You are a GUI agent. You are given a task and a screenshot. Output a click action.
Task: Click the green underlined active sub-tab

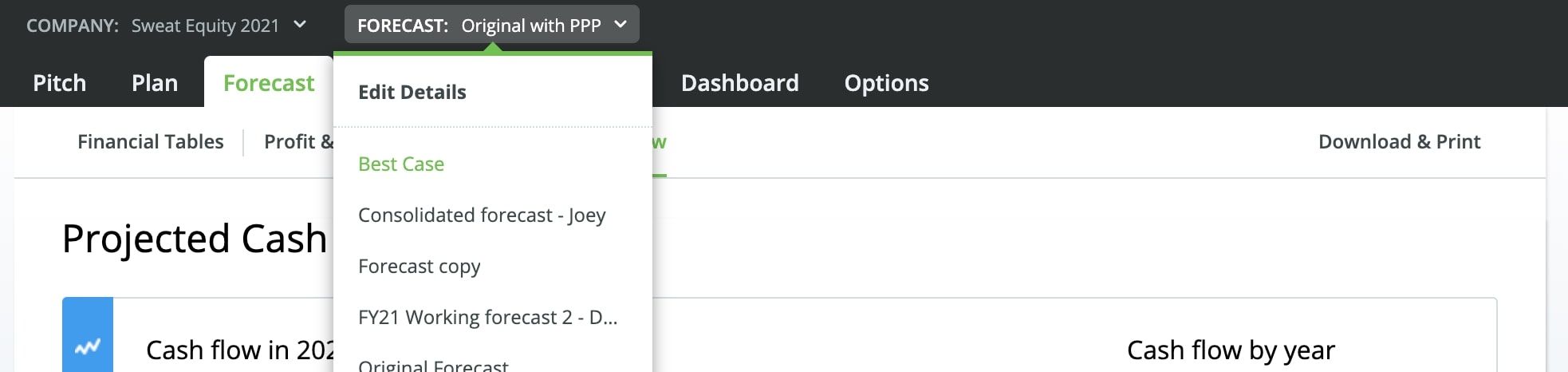(x=659, y=144)
